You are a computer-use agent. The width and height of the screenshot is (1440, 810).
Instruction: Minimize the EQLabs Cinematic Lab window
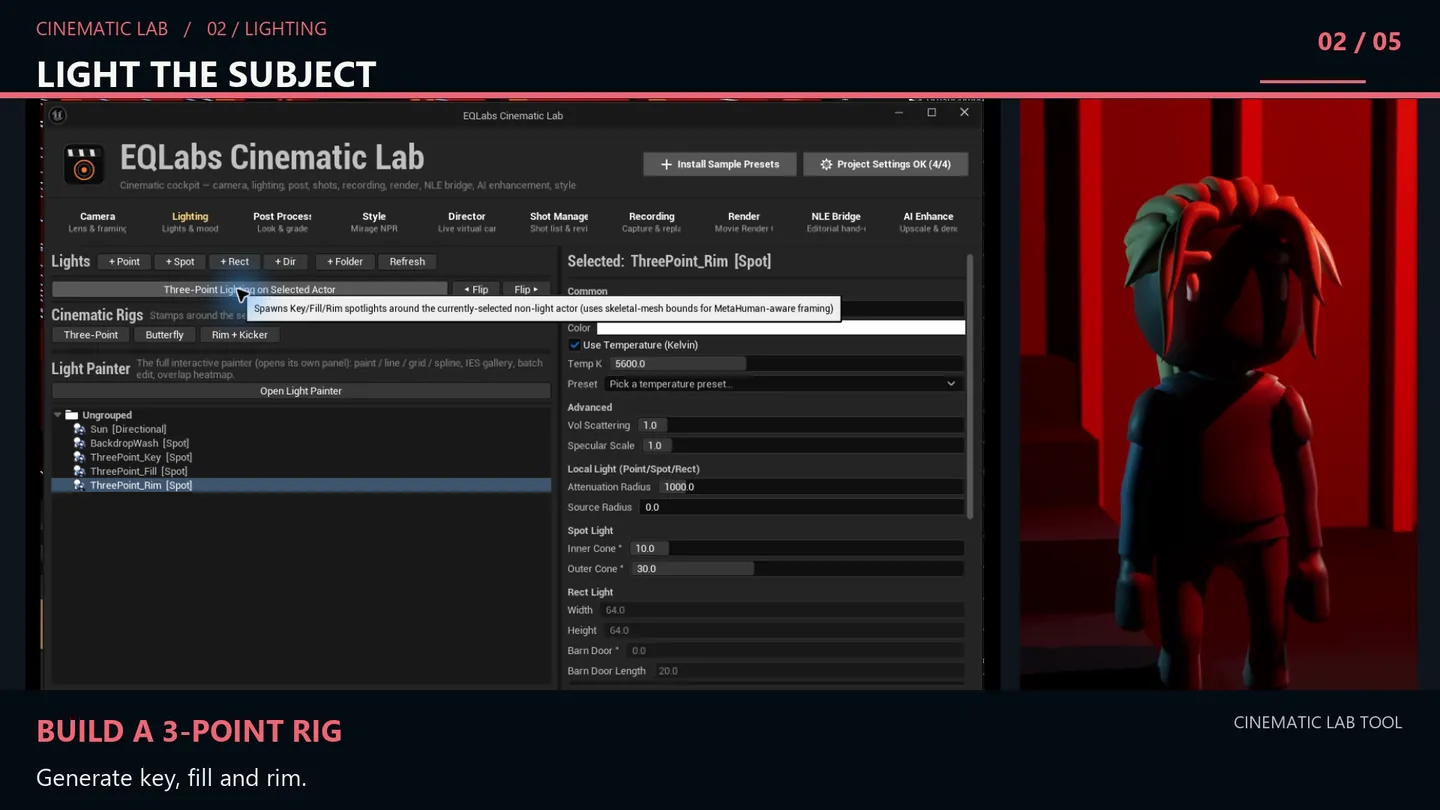pyautogui.click(x=899, y=113)
